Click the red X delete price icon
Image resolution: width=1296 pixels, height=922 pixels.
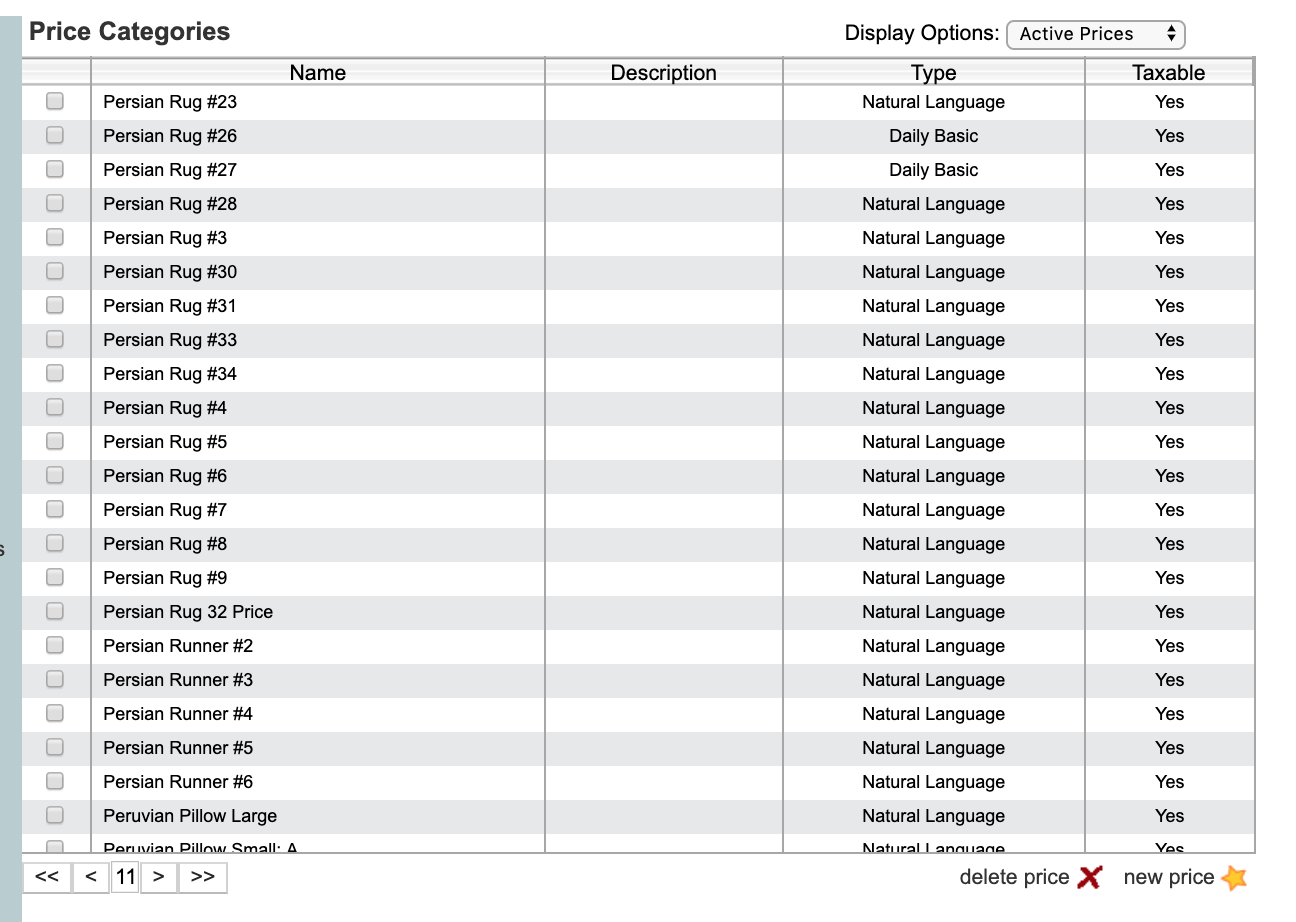point(1090,878)
